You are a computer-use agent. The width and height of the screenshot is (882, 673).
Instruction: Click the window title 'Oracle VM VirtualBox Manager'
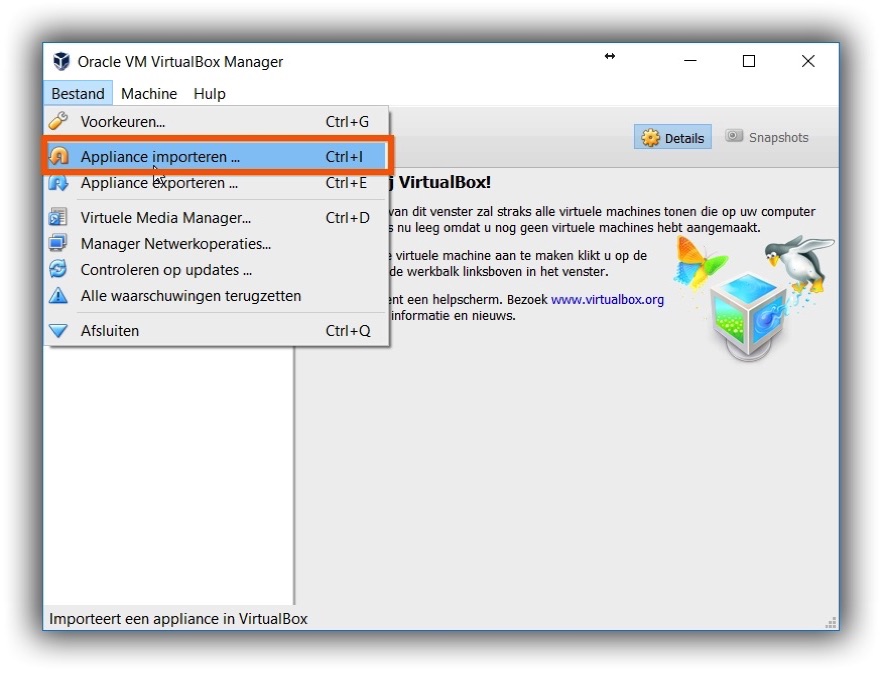point(180,61)
